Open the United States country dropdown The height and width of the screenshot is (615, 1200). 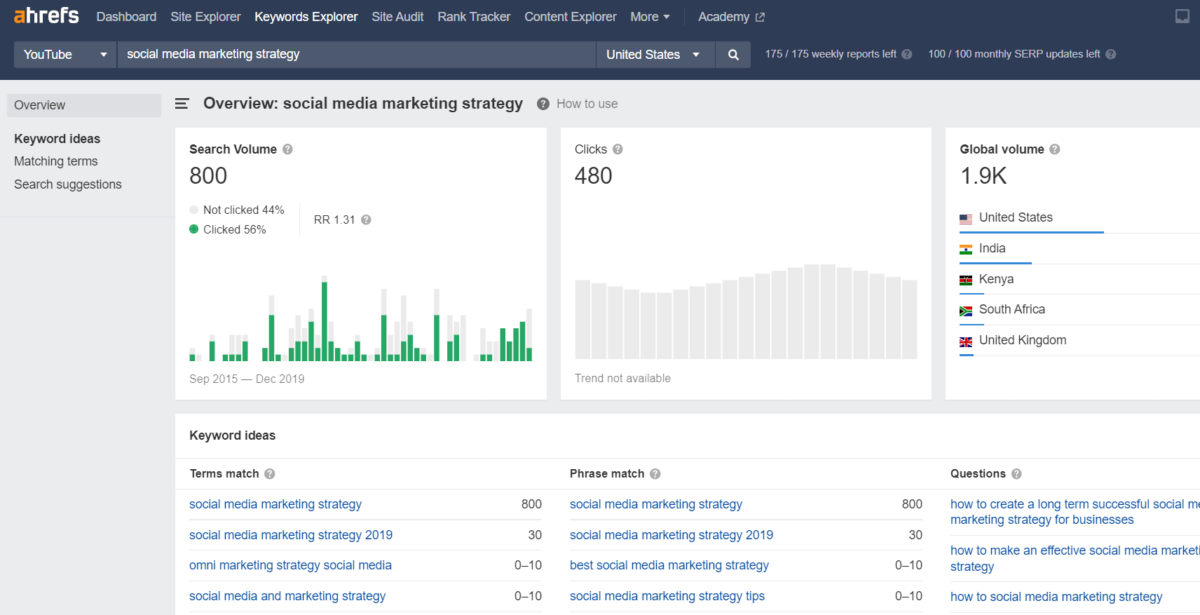(x=654, y=55)
